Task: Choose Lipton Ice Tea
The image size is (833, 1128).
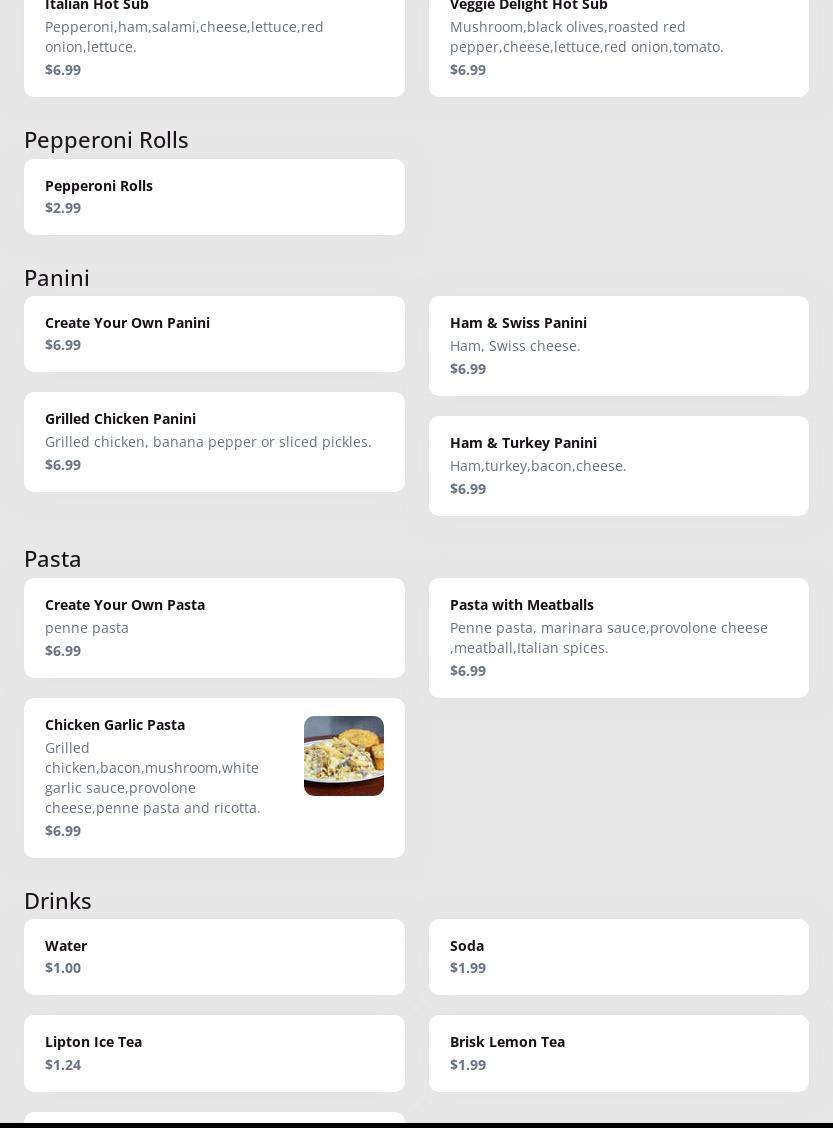Action: [x=214, y=1053]
